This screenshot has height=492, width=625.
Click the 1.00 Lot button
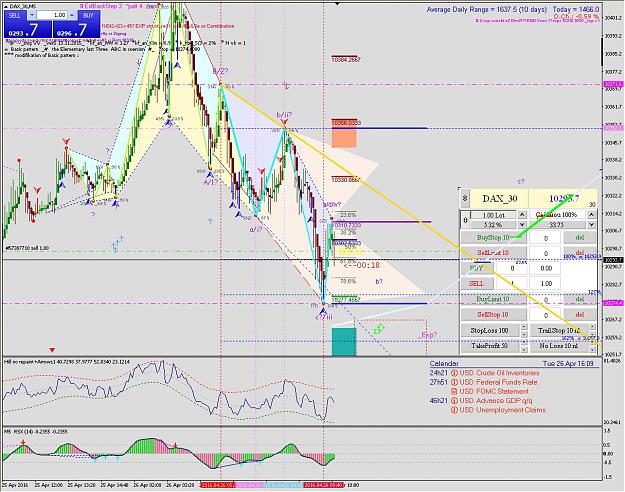coord(494,215)
